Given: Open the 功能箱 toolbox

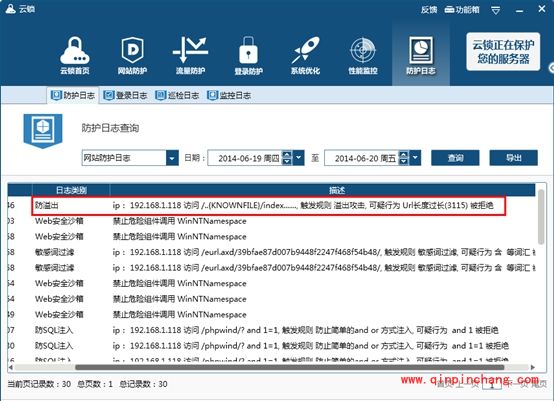Looking at the screenshot, I should click(x=462, y=10).
